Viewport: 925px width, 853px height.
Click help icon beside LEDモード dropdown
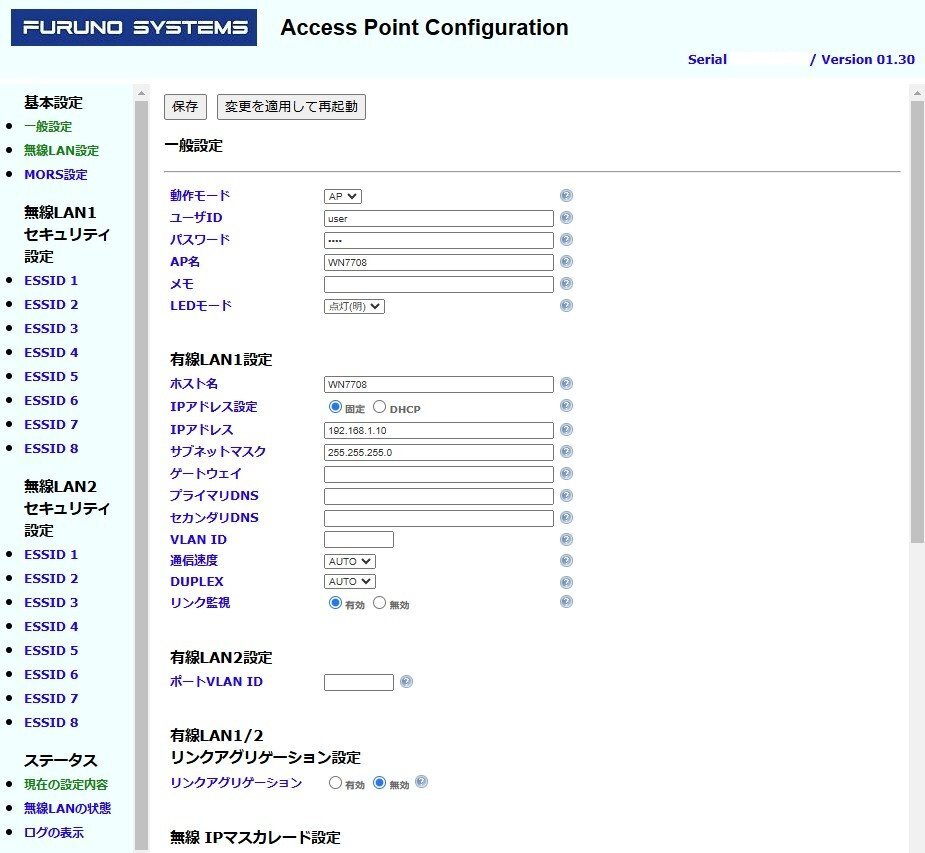tap(566, 306)
